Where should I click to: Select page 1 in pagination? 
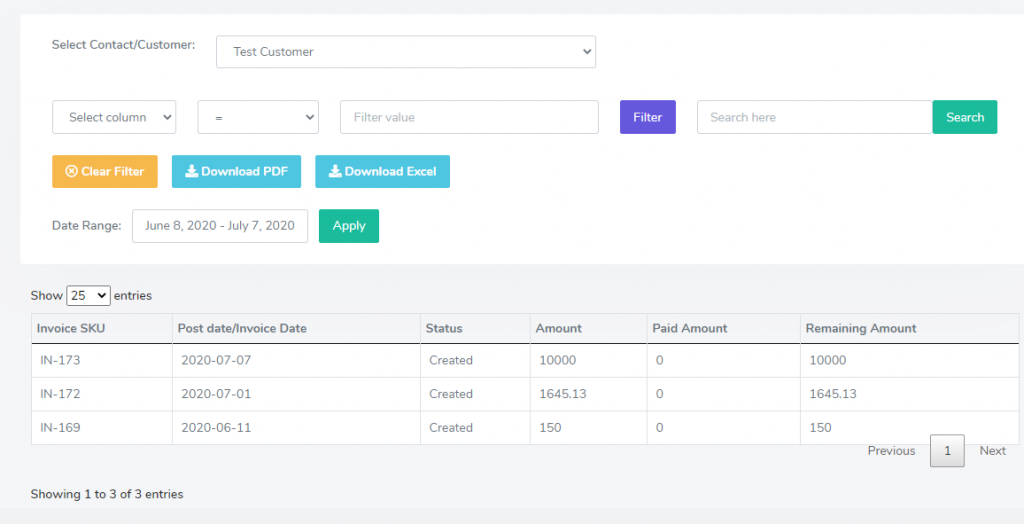947,451
